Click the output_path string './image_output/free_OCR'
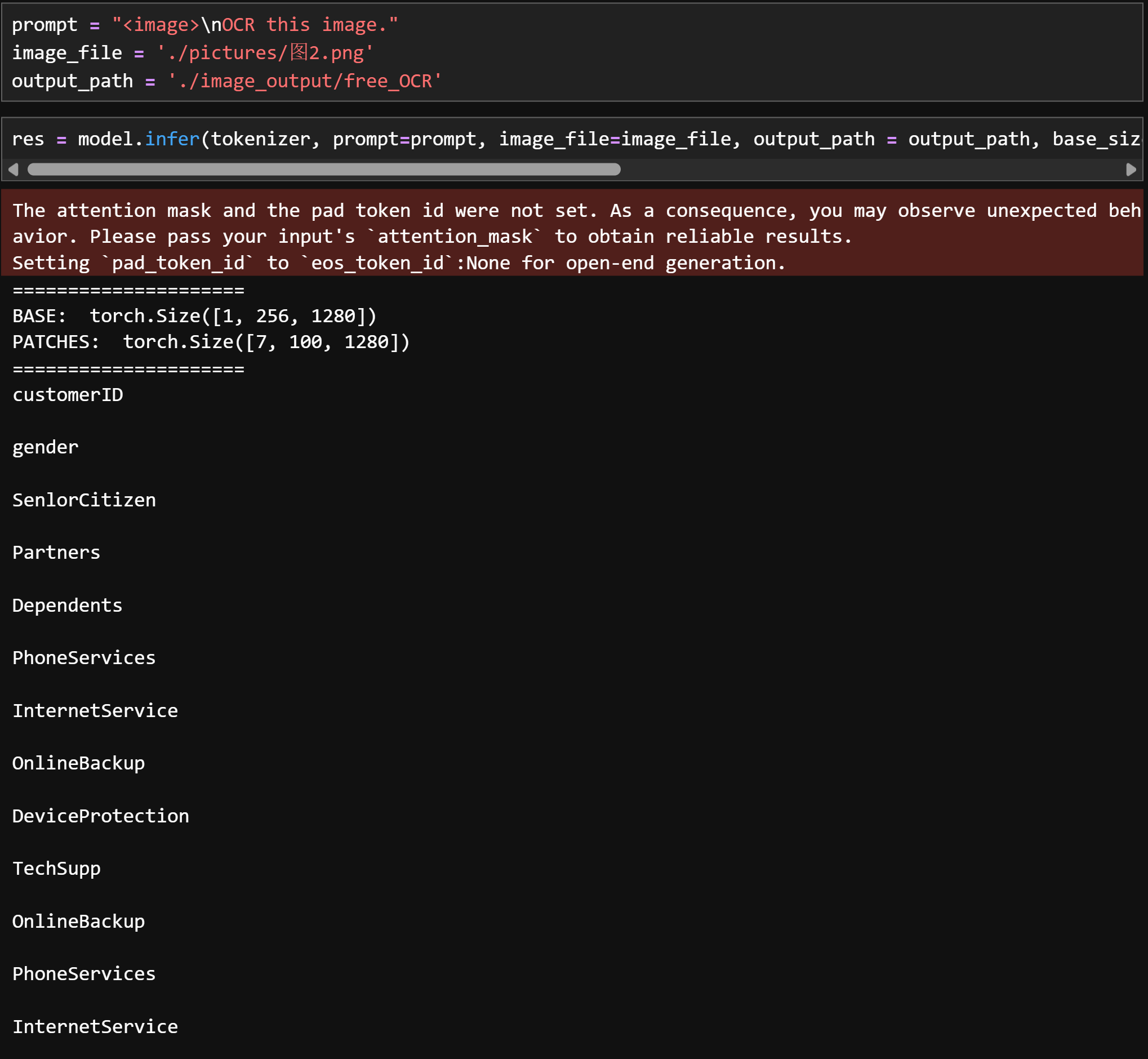 coord(304,81)
